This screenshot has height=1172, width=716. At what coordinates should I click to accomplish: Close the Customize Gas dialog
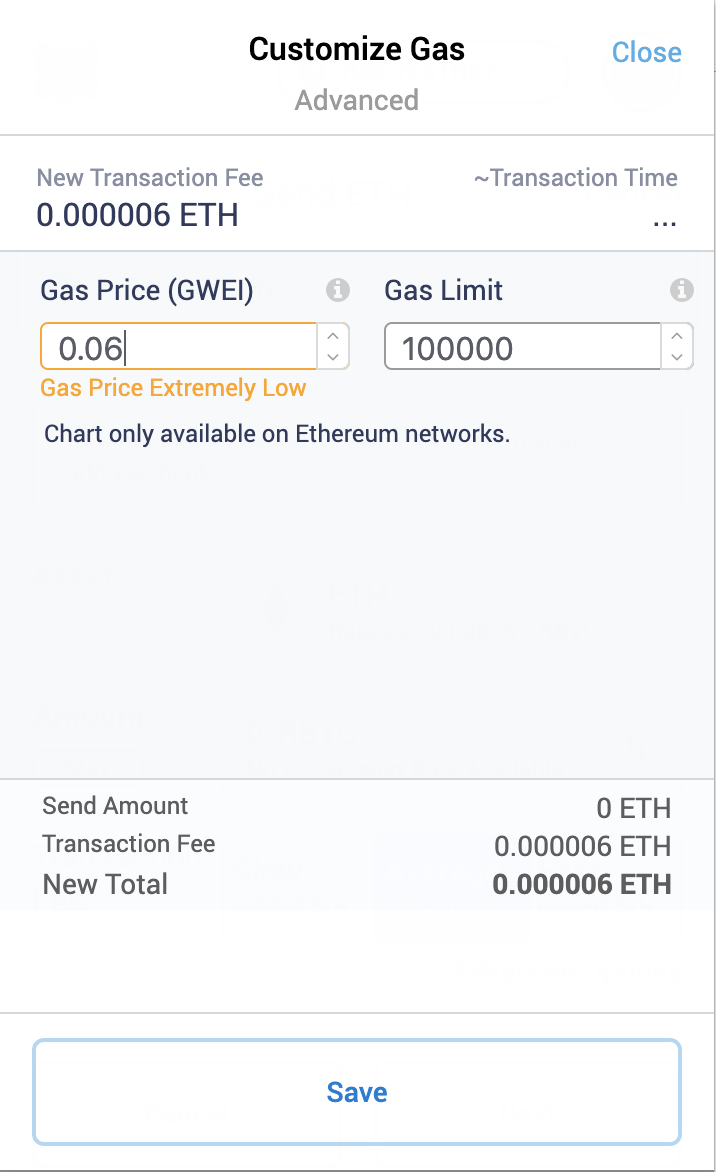click(x=645, y=53)
